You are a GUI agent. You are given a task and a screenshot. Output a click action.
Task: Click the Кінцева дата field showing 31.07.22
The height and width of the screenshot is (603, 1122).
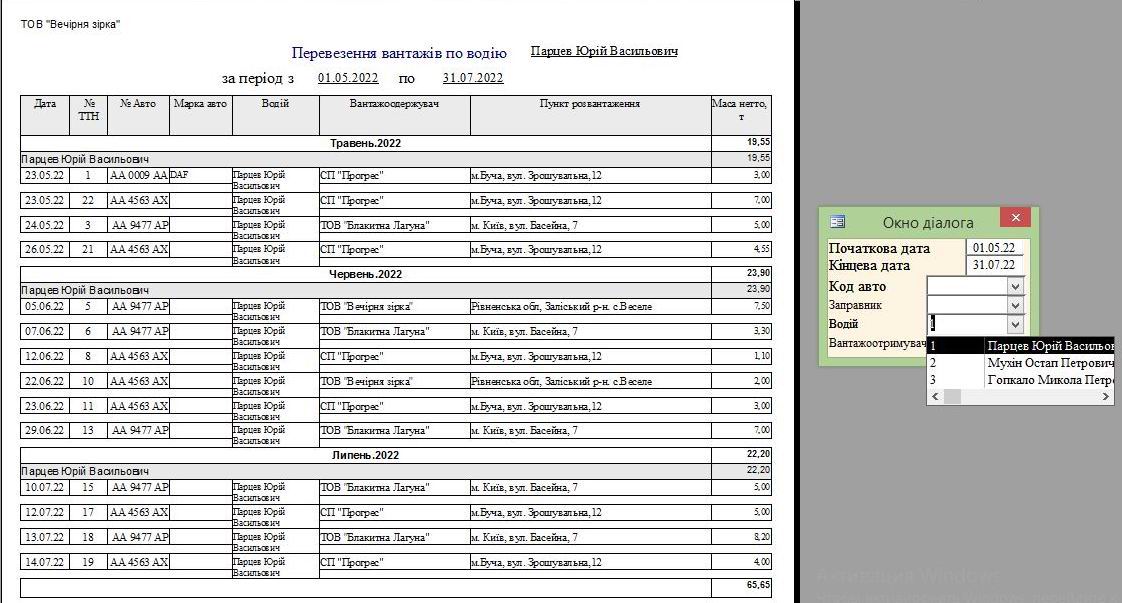(995, 265)
